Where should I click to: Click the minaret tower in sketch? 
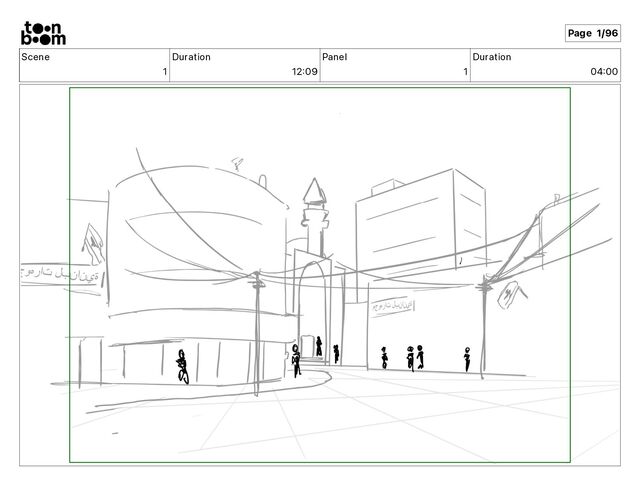(x=315, y=216)
